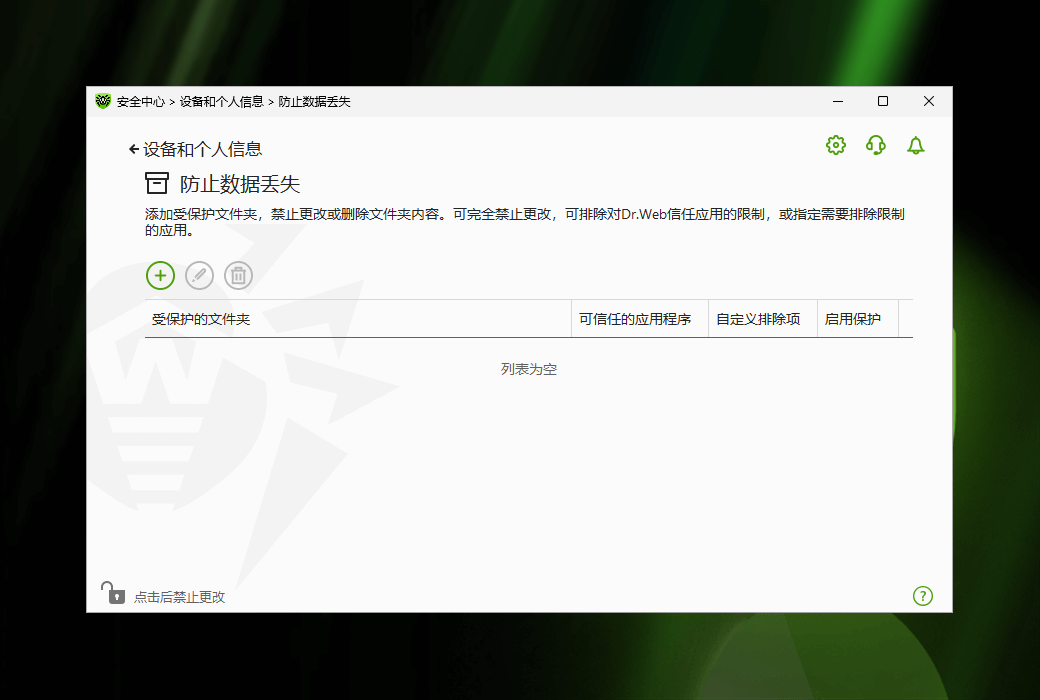Click the pencil edit icon
This screenshot has height=700, width=1040.
pyautogui.click(x=200, y=275)
